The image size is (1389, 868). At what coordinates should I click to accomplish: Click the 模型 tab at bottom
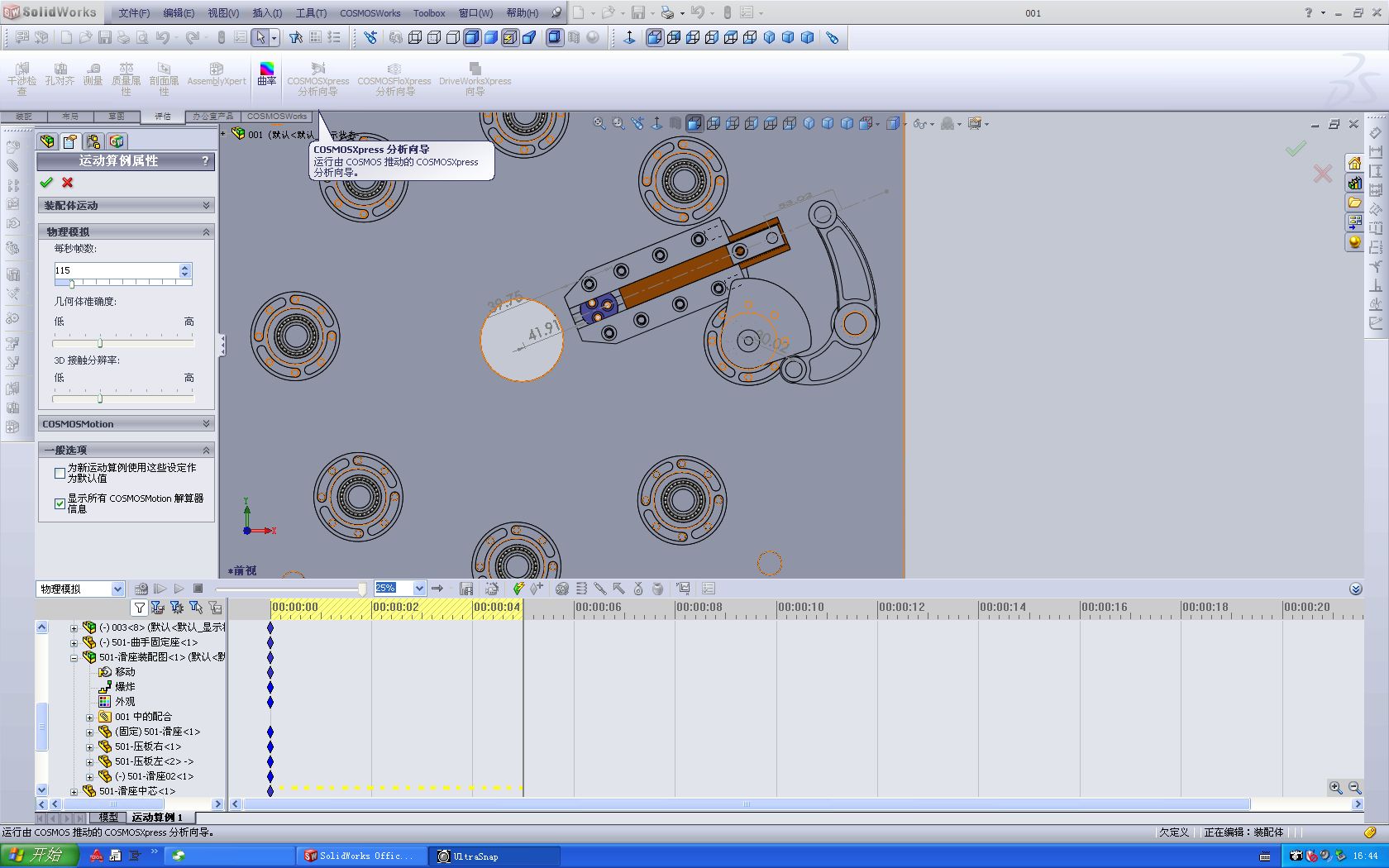click(108, 817)
